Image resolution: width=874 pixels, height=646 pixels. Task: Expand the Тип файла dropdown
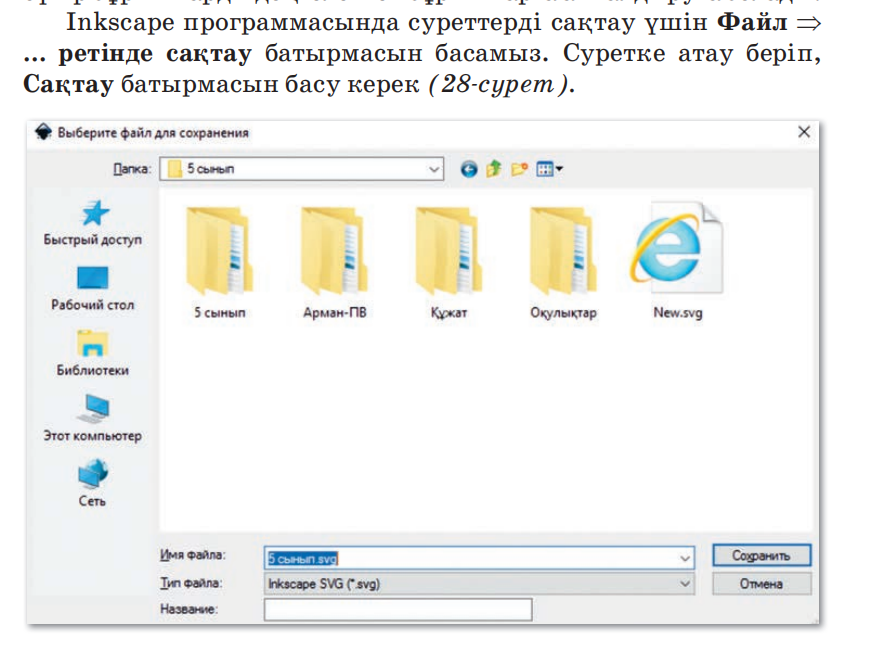(x=684, y=584)
